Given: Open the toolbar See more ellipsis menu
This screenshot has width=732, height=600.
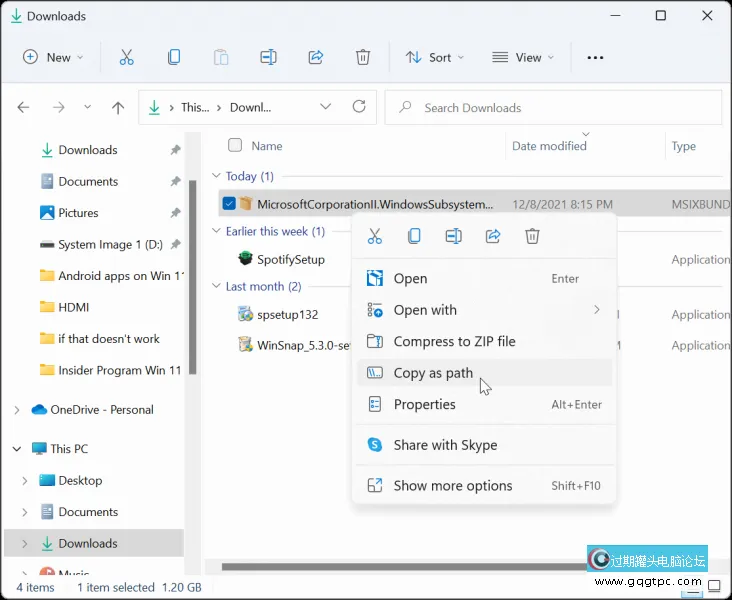Looking at the screenshot, I should click(595, 58).
